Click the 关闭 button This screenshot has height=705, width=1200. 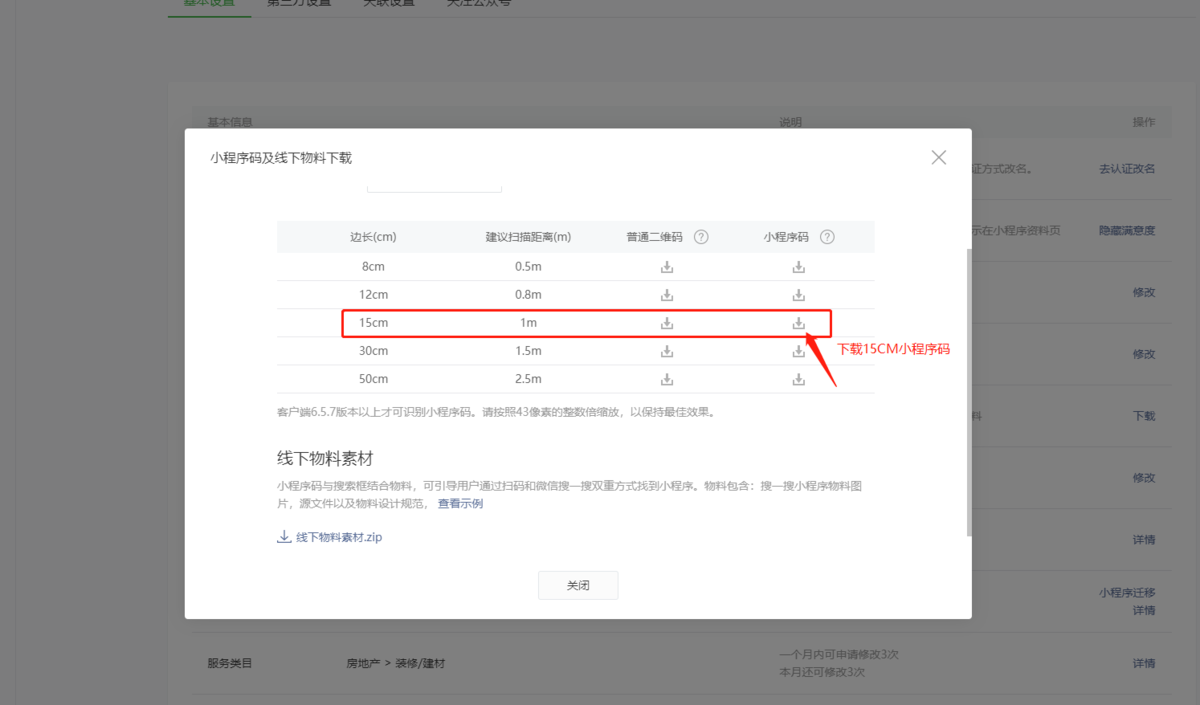click(x=578, y=585)
